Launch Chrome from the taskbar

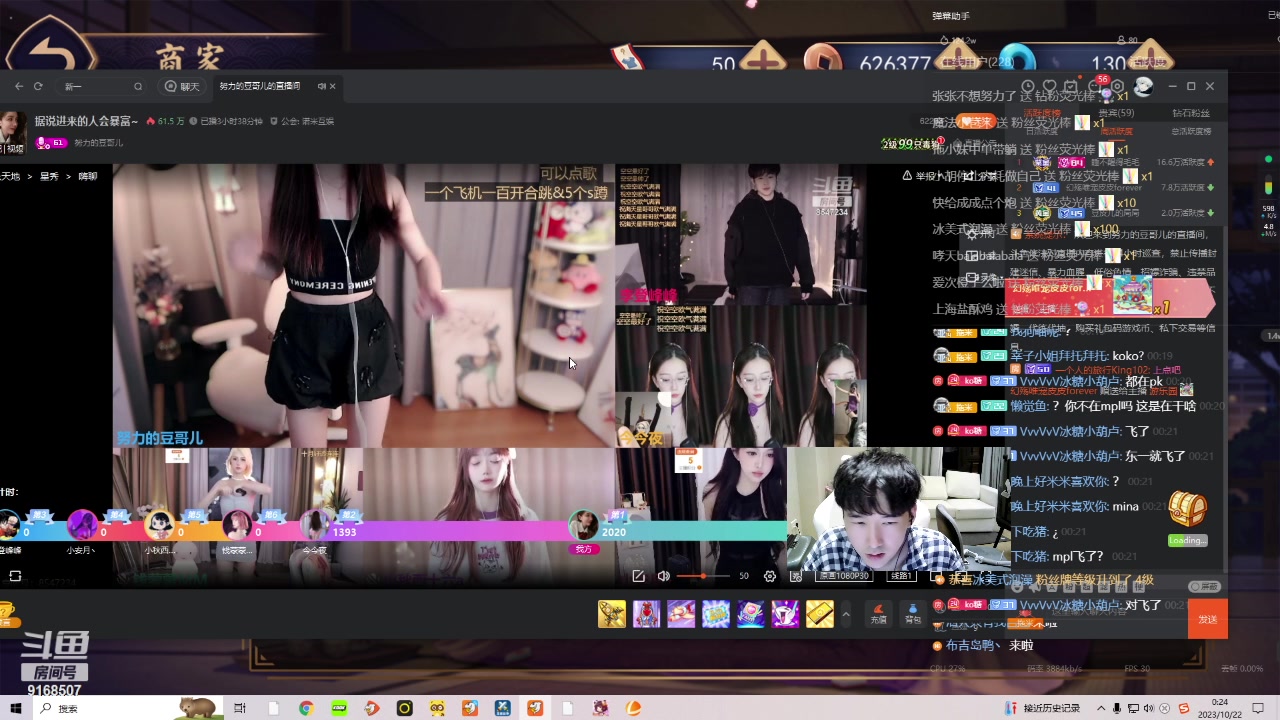306,708
